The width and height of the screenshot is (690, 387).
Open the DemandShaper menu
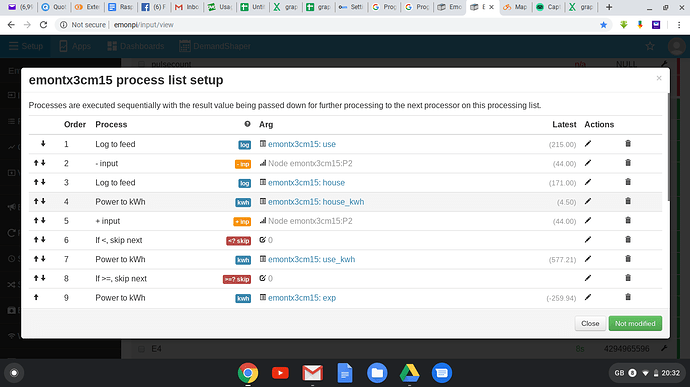[215, 46]
